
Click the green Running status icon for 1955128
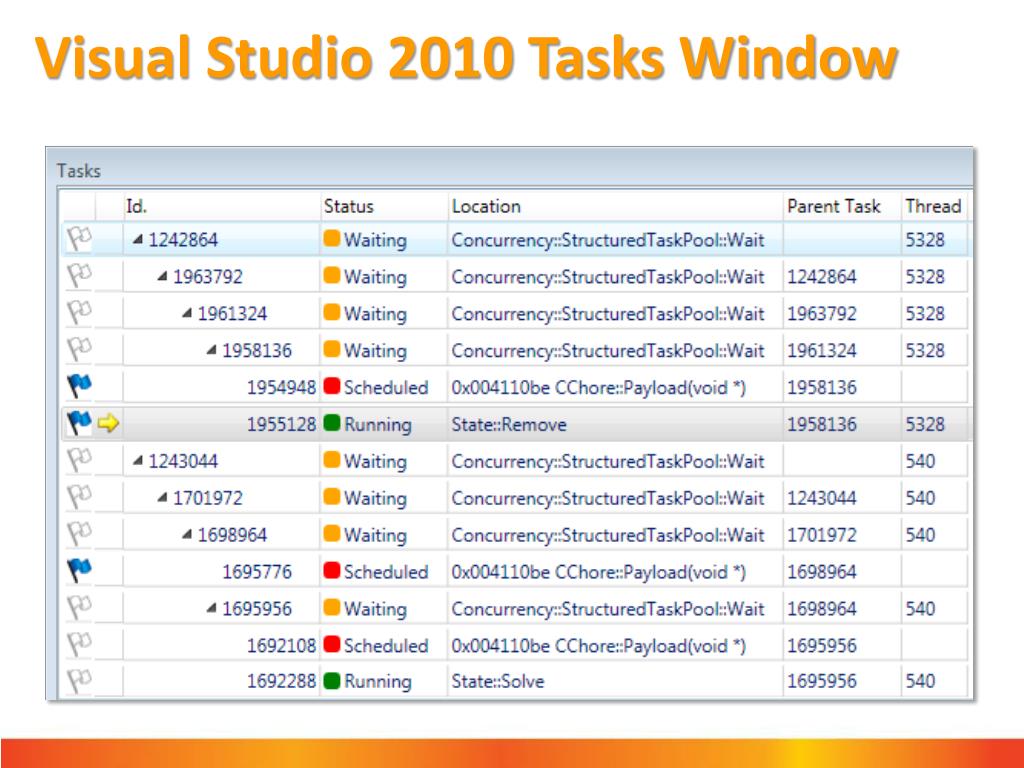point(332,423)
